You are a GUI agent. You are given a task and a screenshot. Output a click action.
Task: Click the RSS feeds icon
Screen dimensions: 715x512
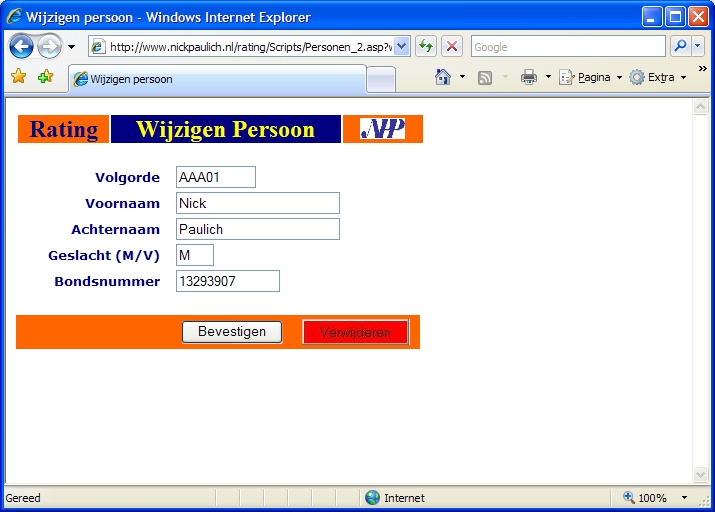pos(485,78)
